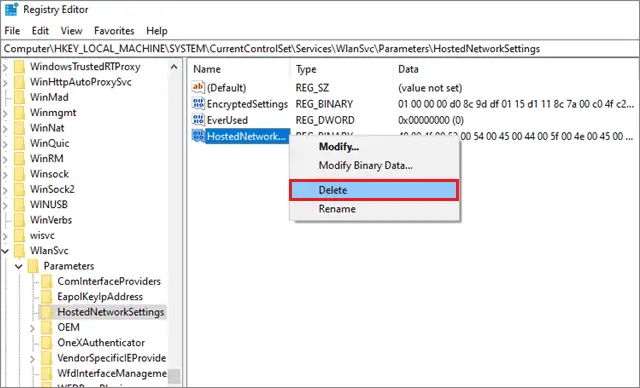
Task: Click the Winmgmt folder icon
Action: (20, 113)
